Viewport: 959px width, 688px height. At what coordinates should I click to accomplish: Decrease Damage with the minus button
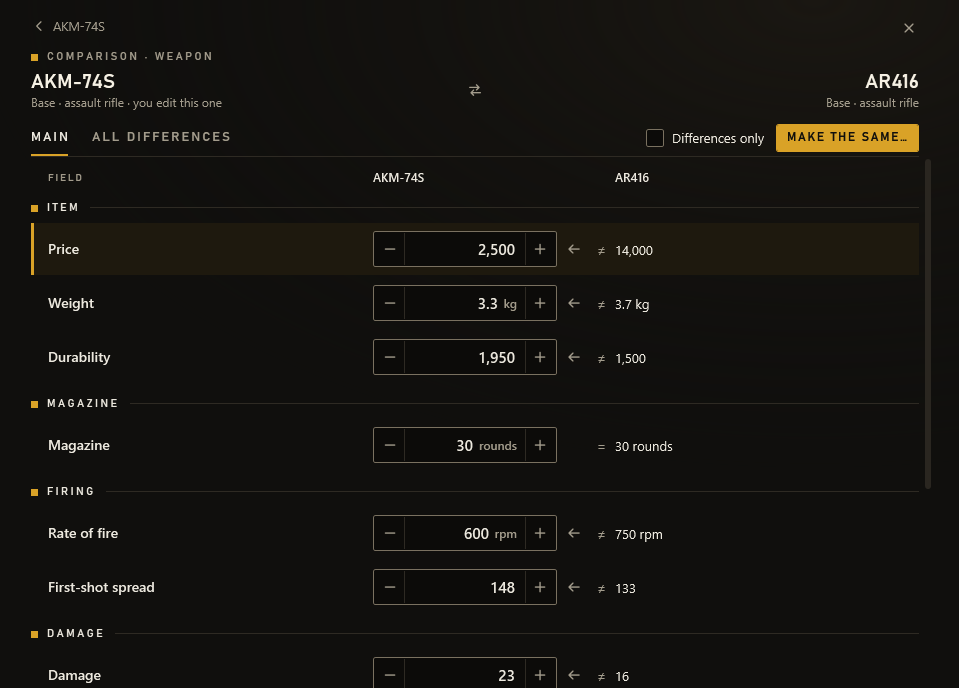tap(390, 674)
